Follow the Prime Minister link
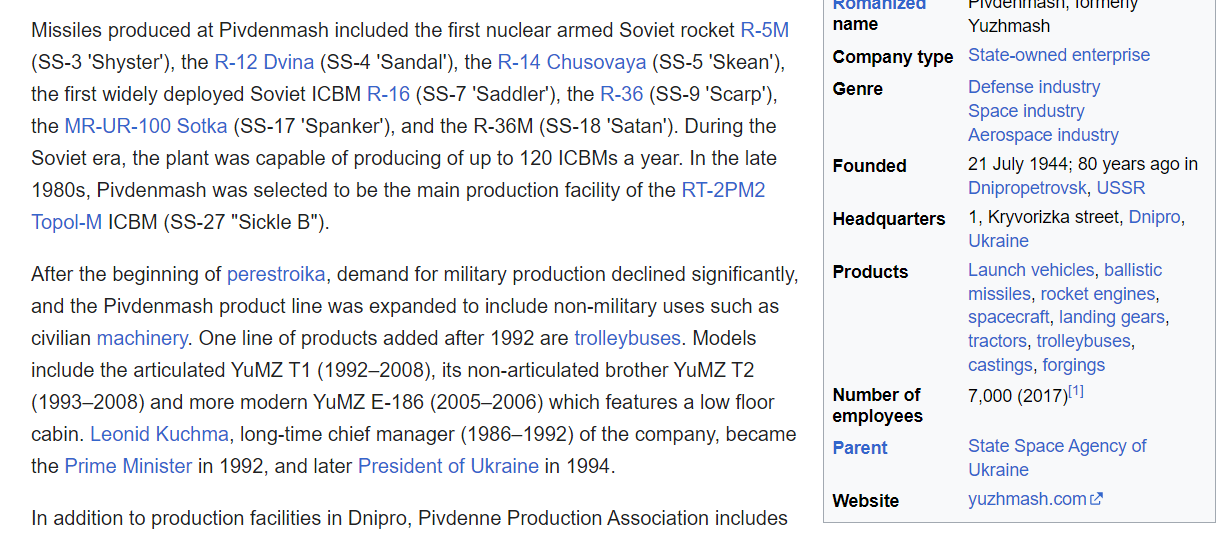This screenshot has width=1232, height=535. pyautogui.click(x=128, y=466)
